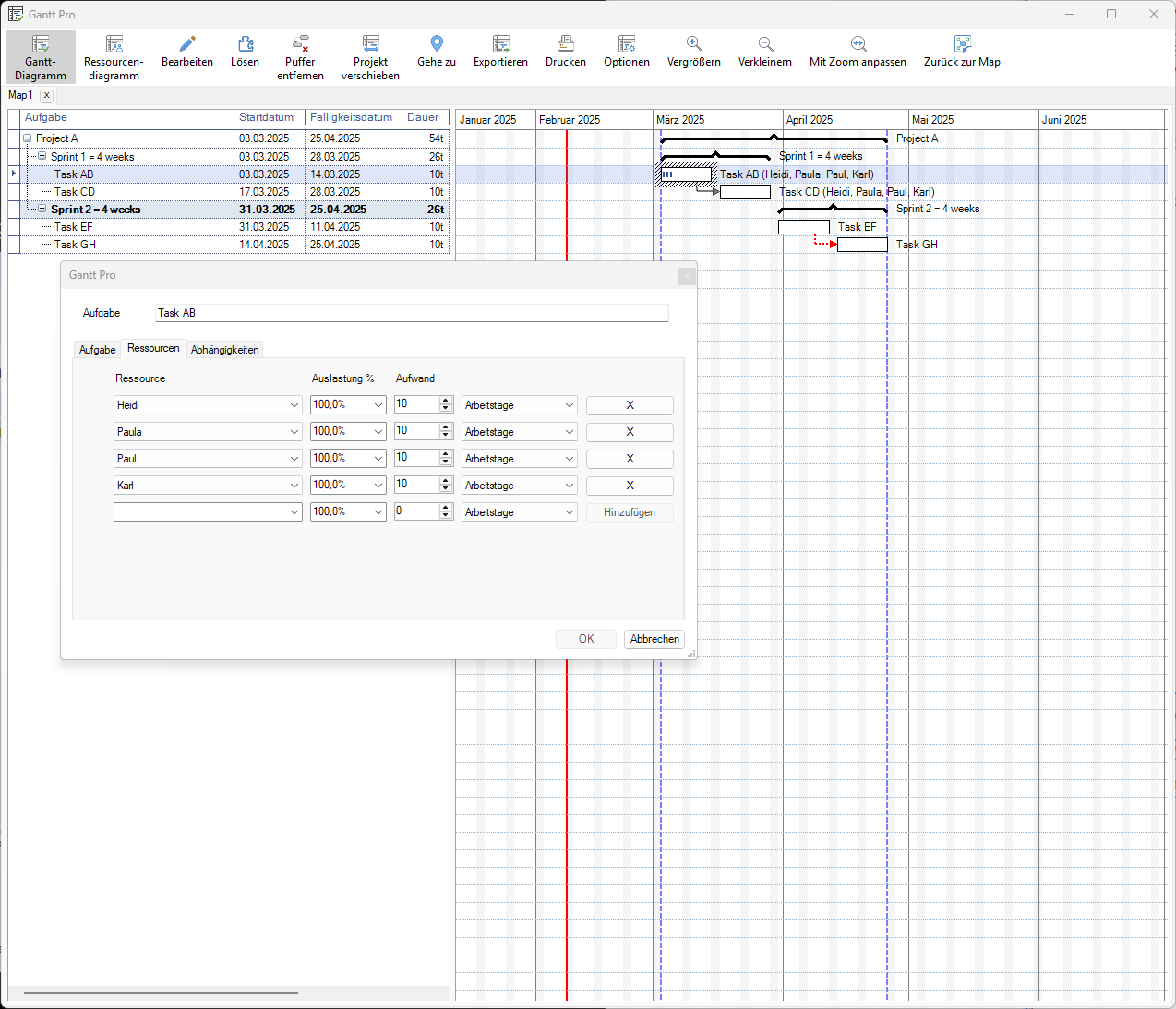Open the Heidi resource dropdown
Image resolution: width=1176 pixels, height=1009 pixels.
[x=294, y=405]
